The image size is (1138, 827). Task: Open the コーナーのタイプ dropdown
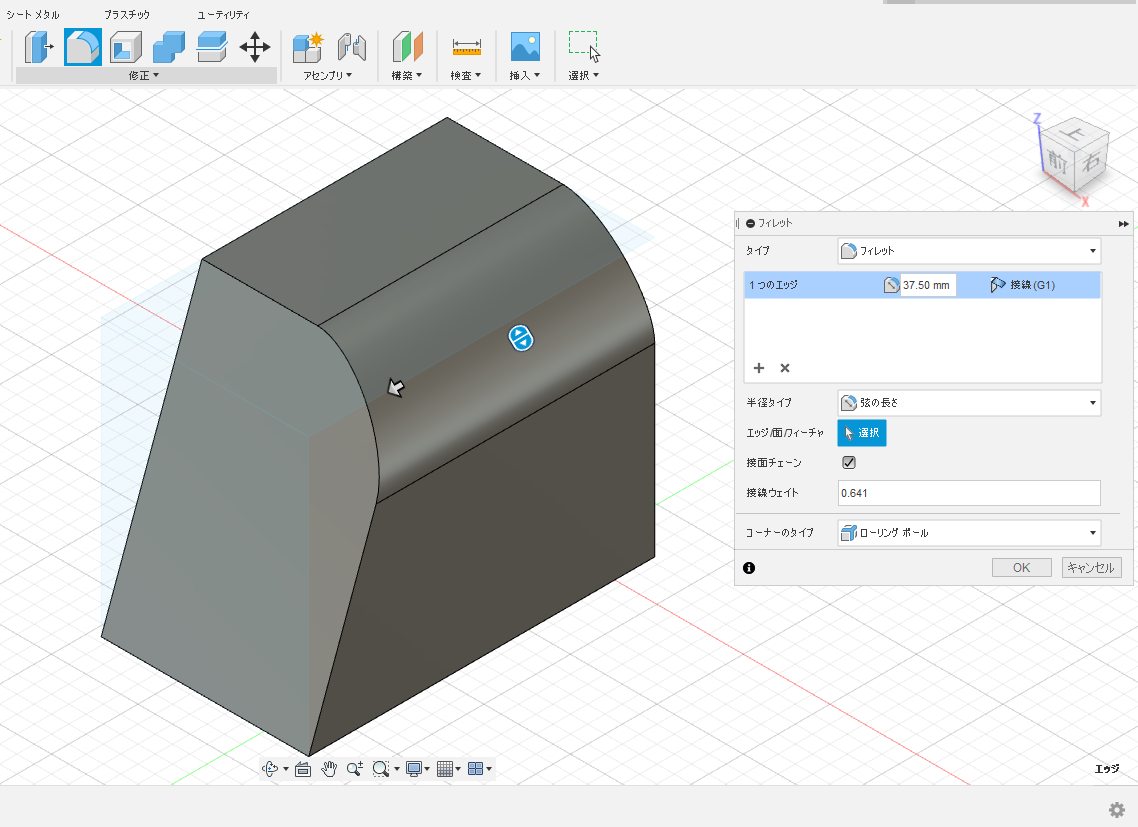tap(968, 533)
